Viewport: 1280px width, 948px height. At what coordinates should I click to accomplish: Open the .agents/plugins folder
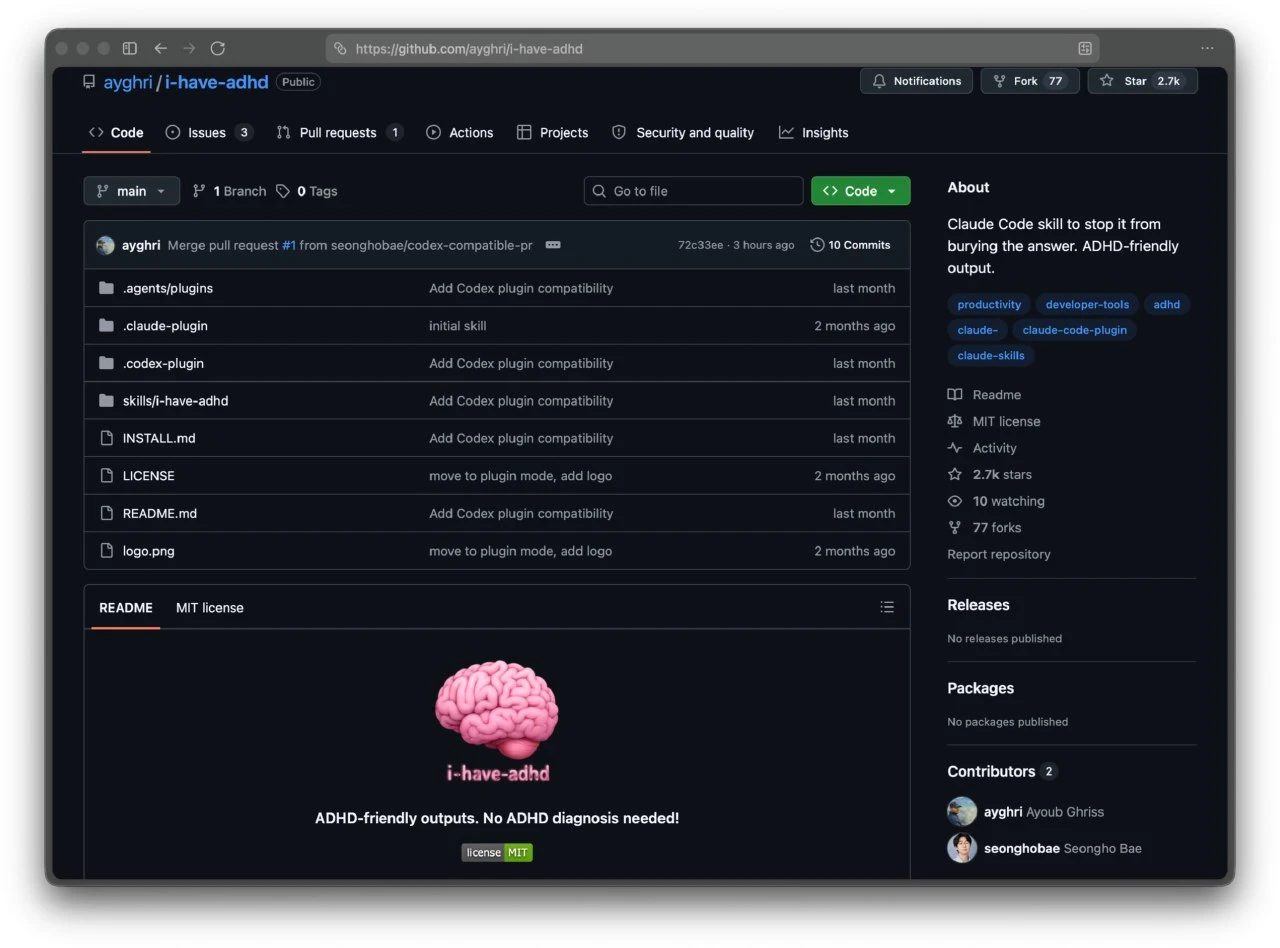click(x=168, y=288)
